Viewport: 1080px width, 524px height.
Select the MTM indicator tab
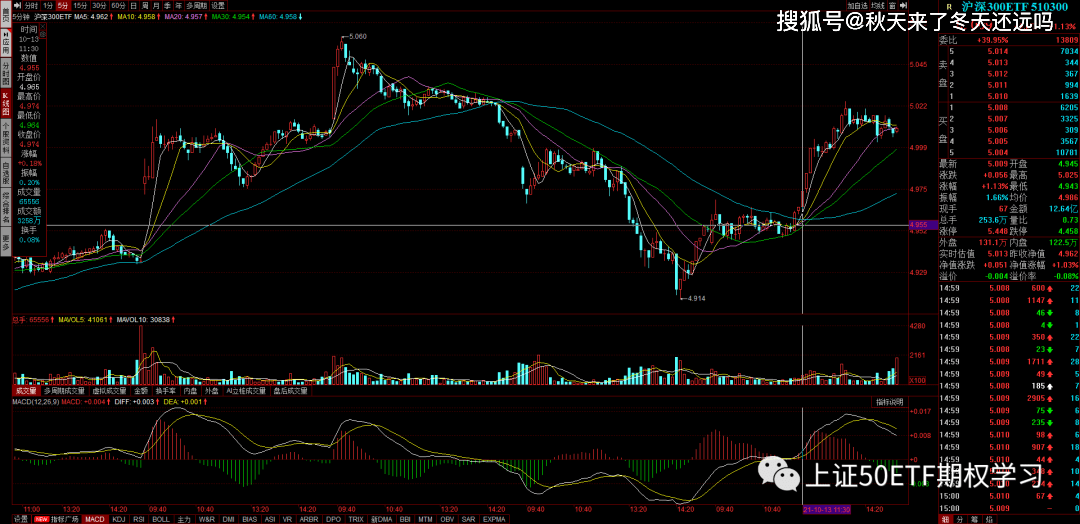coord(426,519)
